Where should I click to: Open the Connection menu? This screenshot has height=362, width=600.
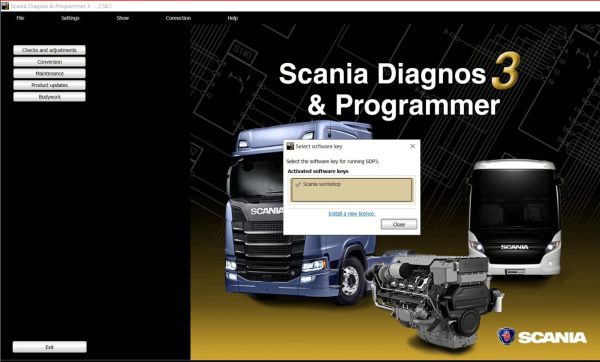pyautogui.click(x=178, y=18)
